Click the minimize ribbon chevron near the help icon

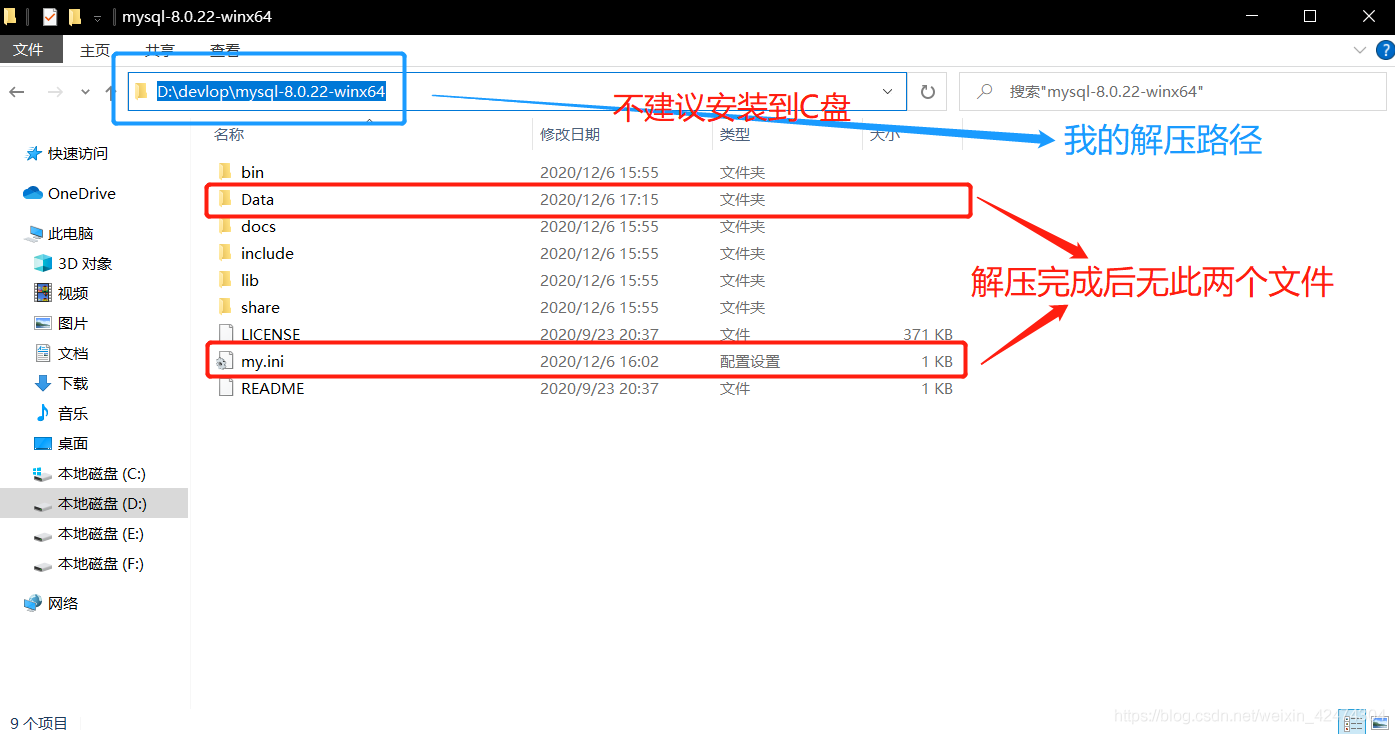point(1360,49)
